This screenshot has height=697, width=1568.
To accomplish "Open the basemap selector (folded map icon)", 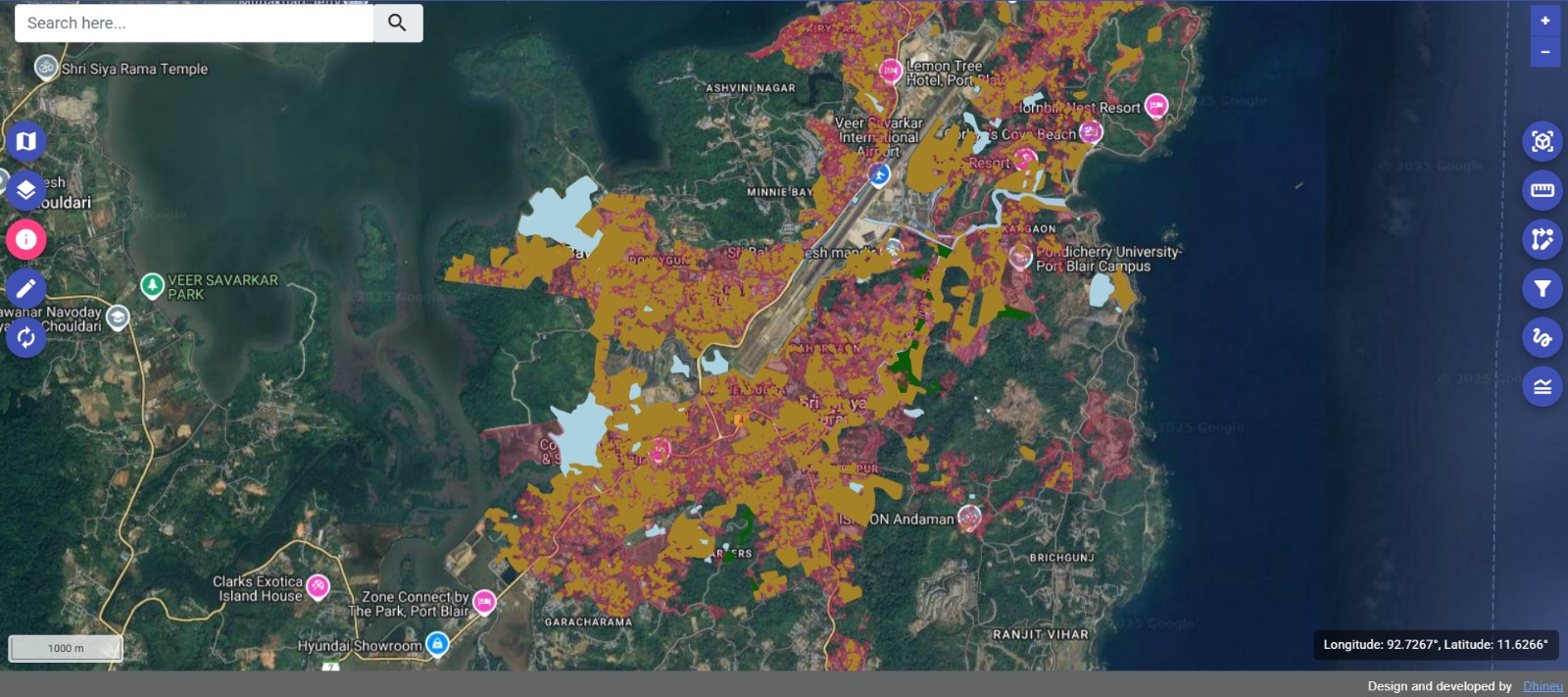I will [x=26, y=141].
